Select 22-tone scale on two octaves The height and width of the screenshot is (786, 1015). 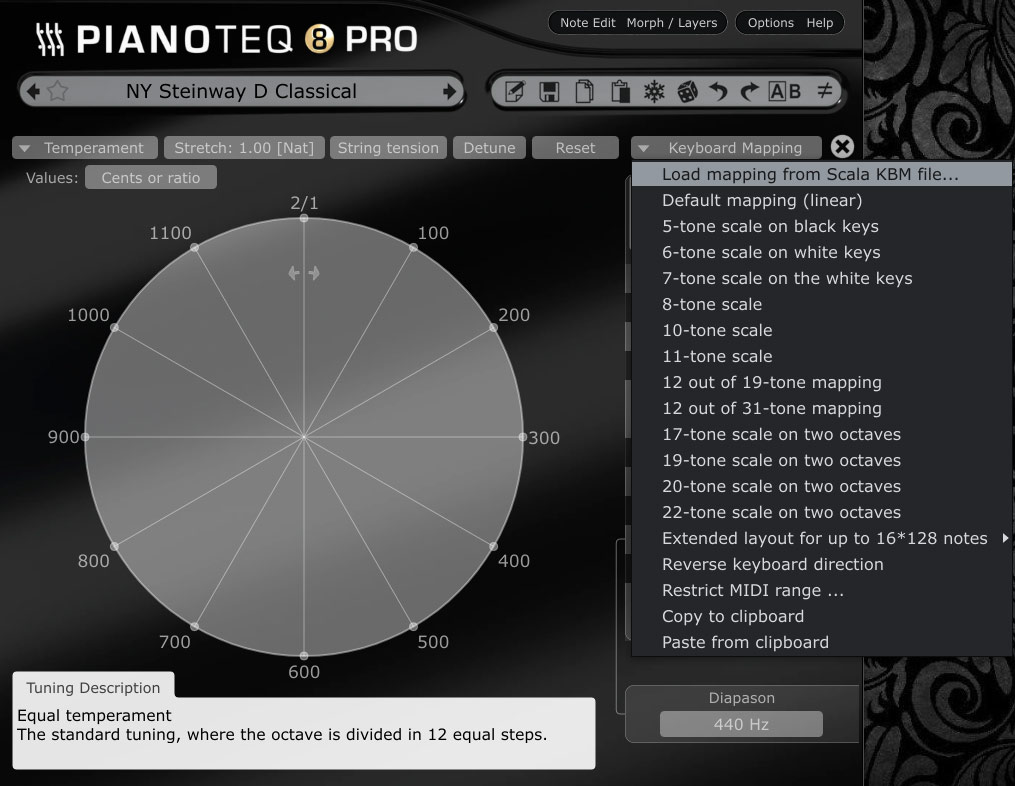pyautogui.click(x=821, y=511)
